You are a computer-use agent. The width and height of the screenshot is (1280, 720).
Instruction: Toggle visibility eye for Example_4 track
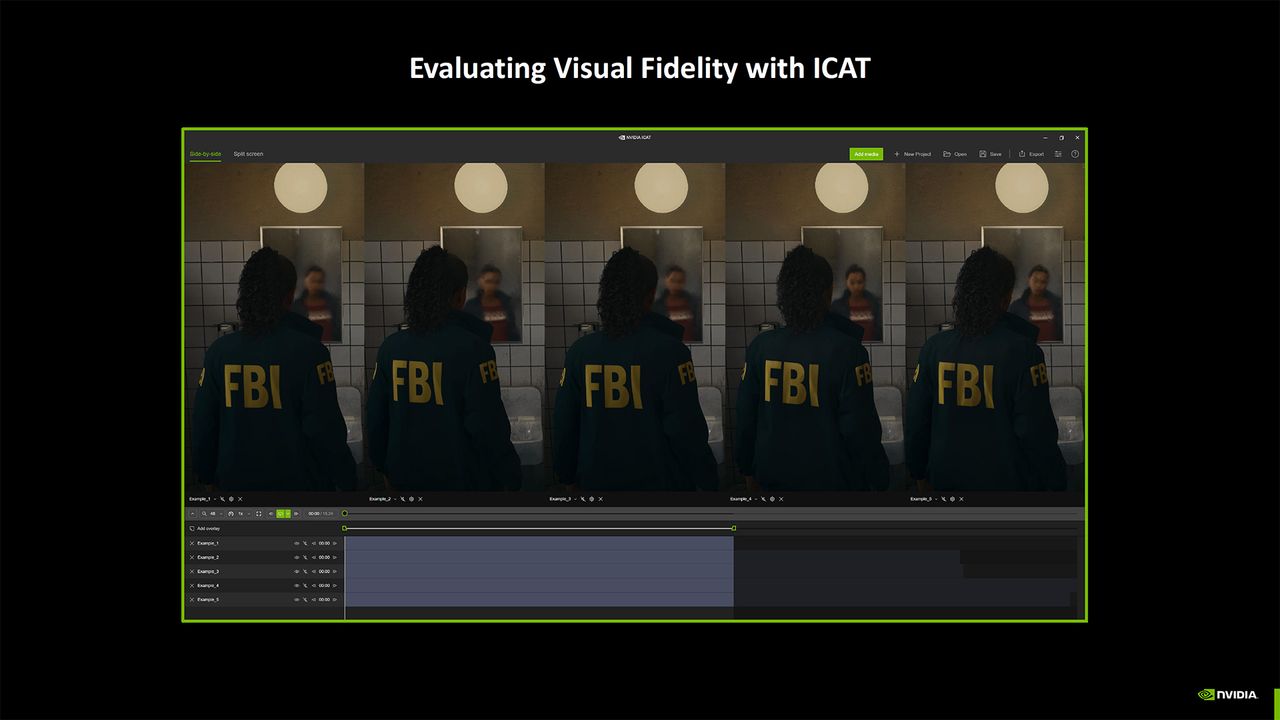(x=296, y=585)
